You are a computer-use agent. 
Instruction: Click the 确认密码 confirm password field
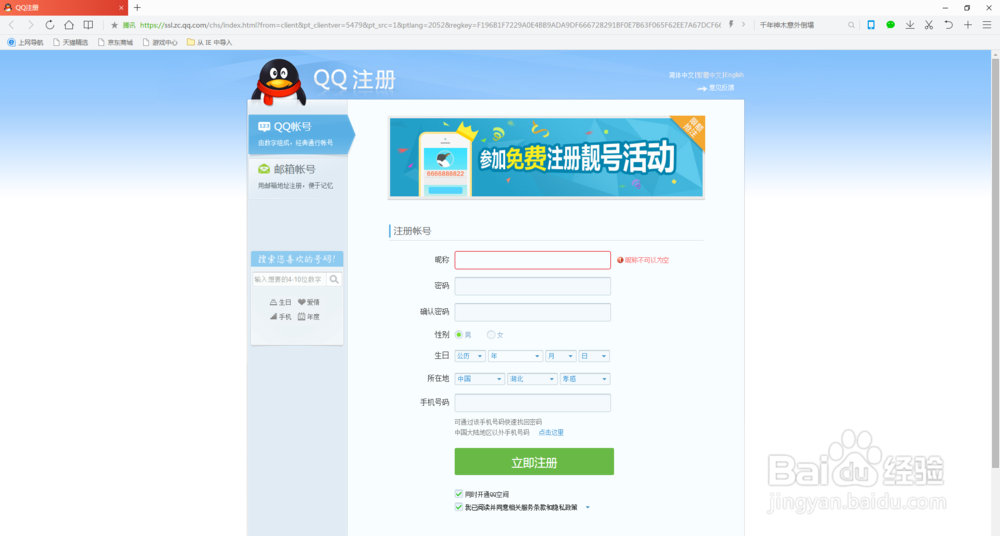tap(533, 312)
